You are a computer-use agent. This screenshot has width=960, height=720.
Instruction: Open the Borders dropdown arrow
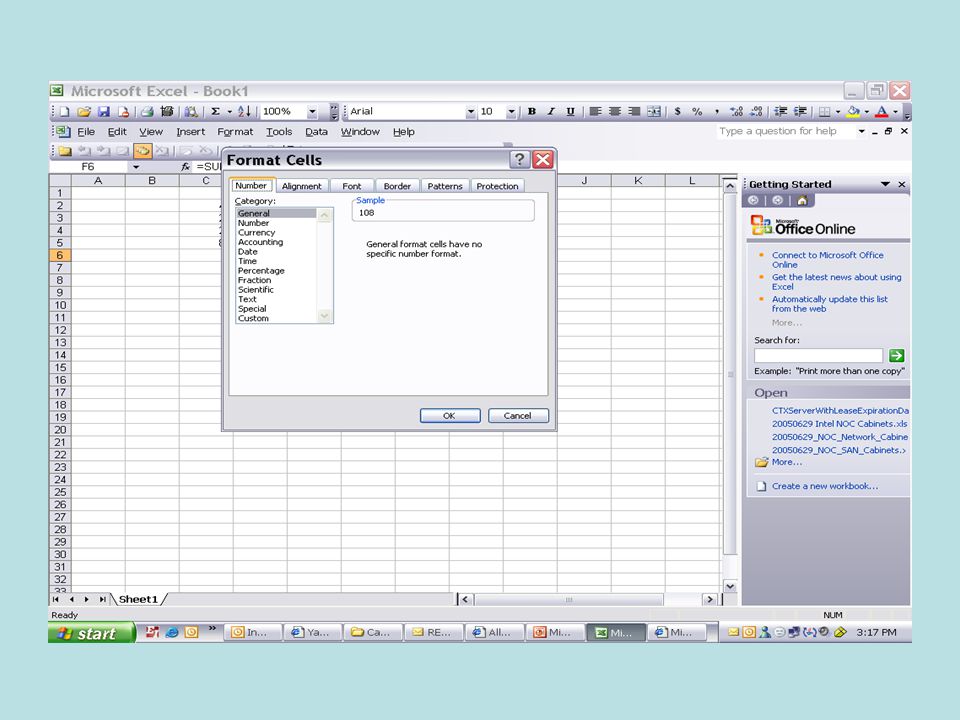[838, 111]
